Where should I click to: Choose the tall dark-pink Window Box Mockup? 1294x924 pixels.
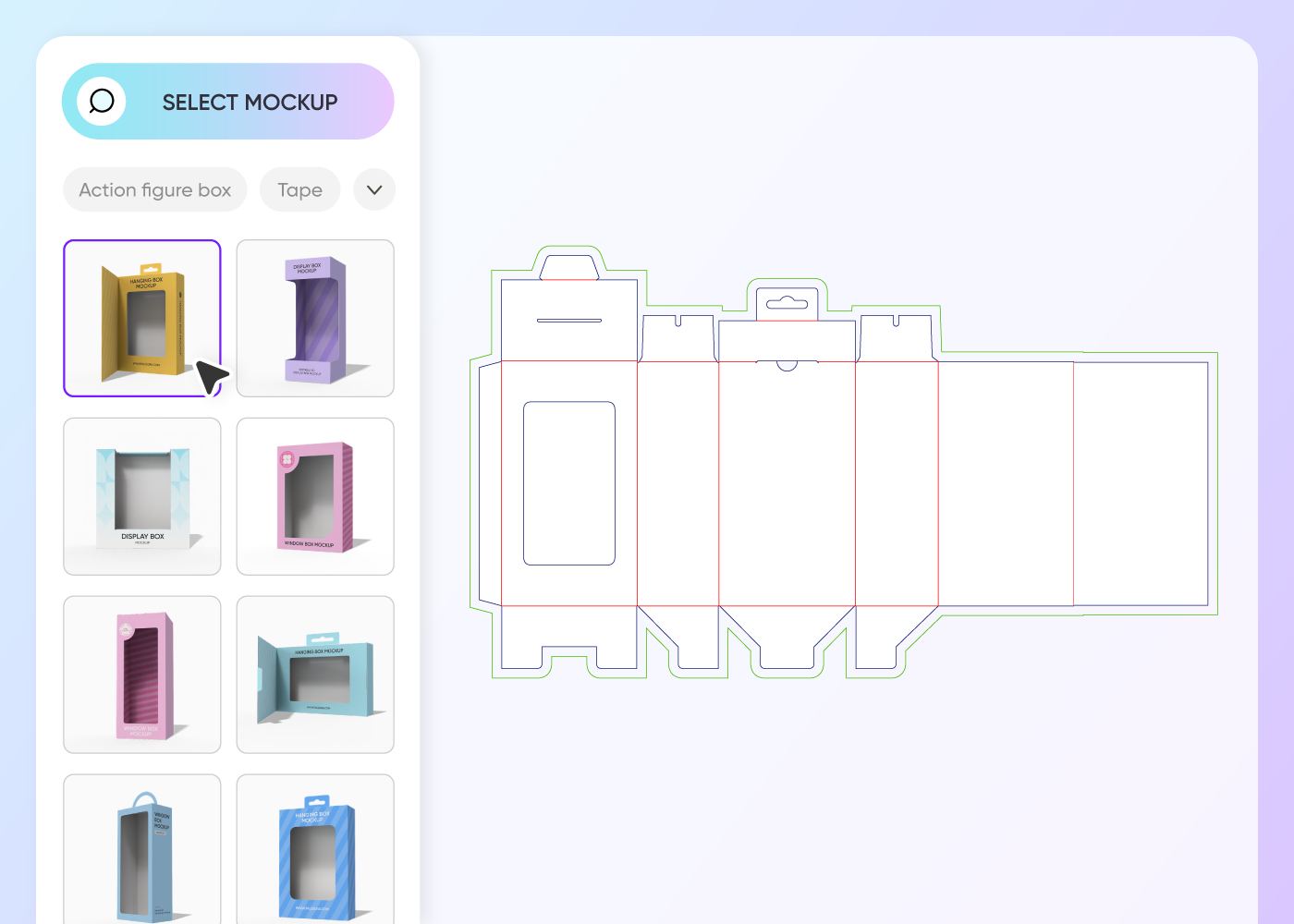click(141, 674)
